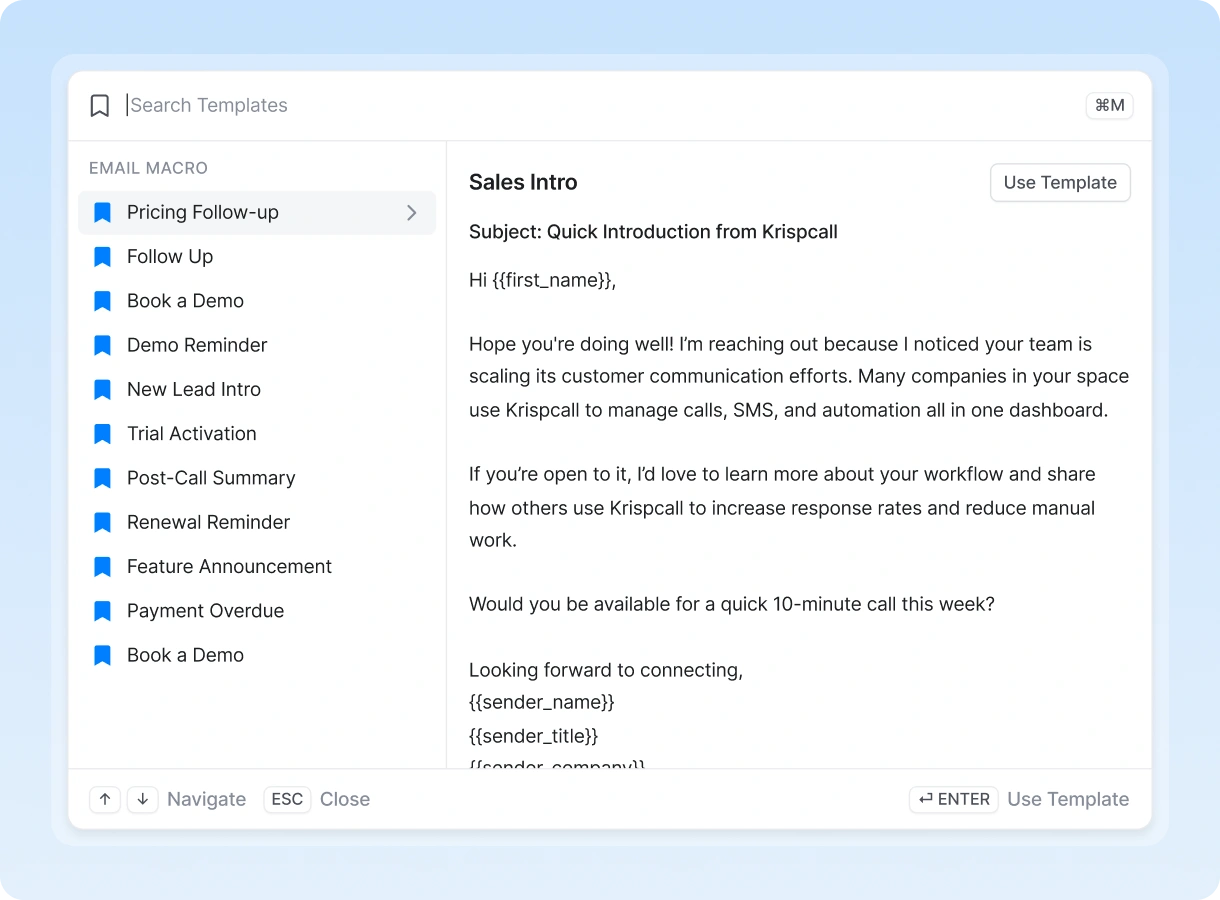This screenshot has width=1220, height=900.
Task: Click the bookmark icon in the search bar
Action: click(x=99, y=106)
